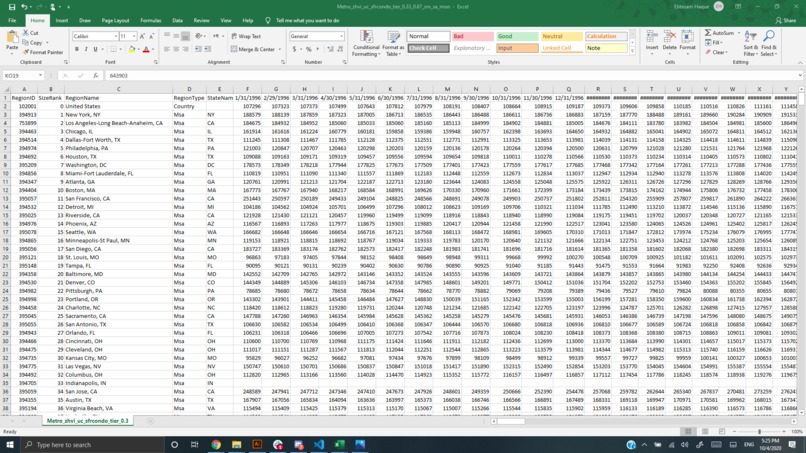Click the Paste clipboard icon

click(12, 38)
